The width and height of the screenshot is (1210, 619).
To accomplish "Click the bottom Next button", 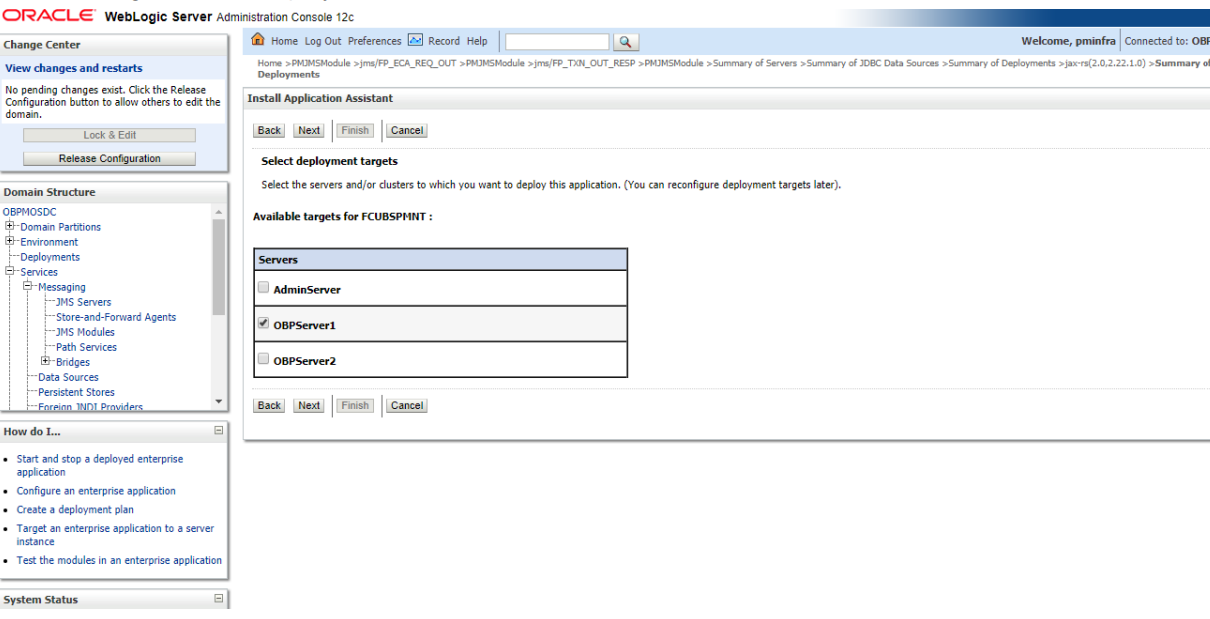I will point(309,405).
